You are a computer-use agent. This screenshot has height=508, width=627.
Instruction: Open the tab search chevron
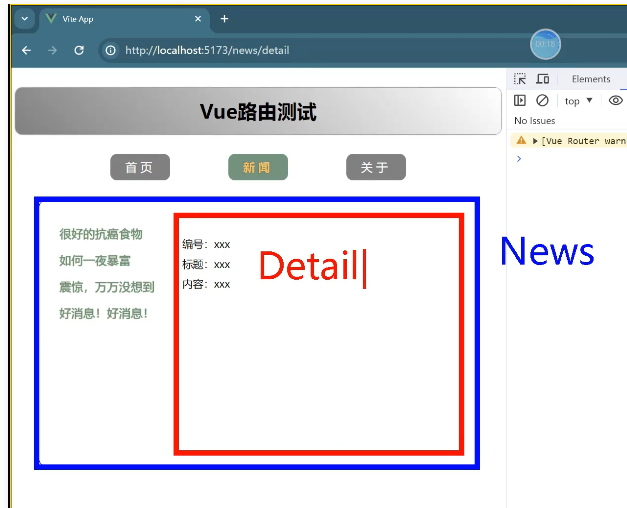(x=25, y=19)
